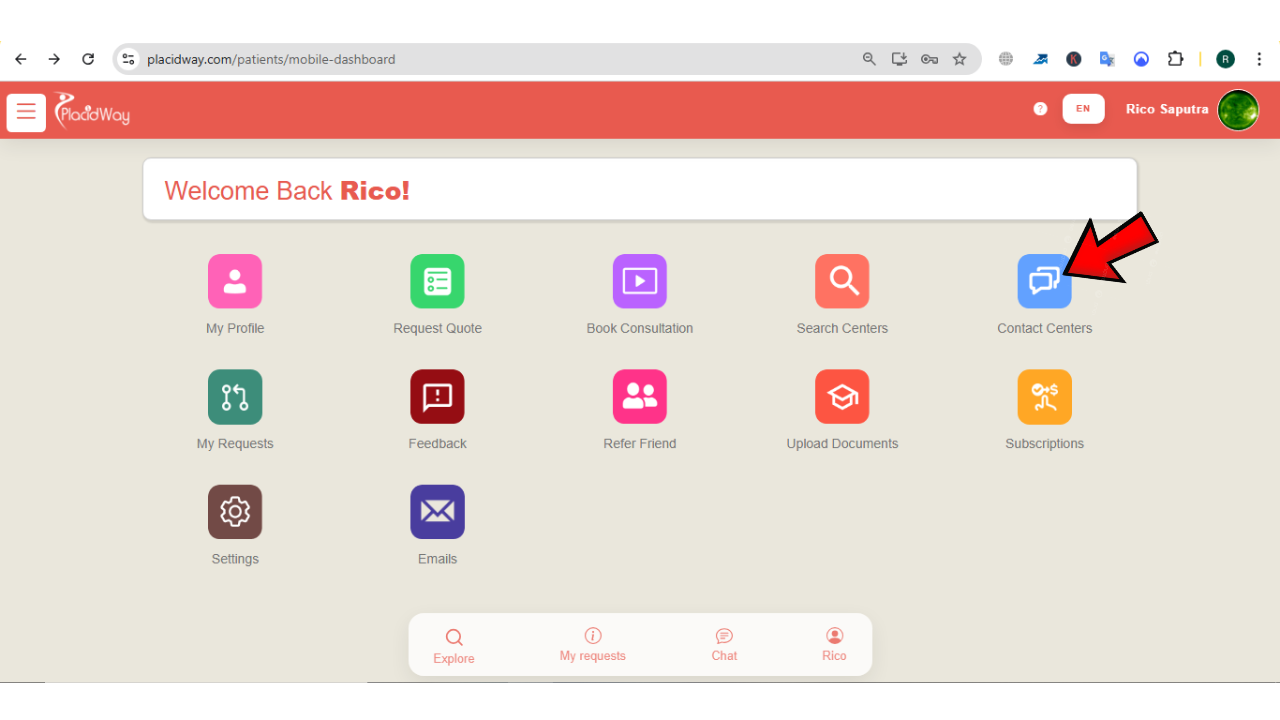Click the browser address bar
The width and height of the screenshot is (1280, 720).
coord(500,59)
